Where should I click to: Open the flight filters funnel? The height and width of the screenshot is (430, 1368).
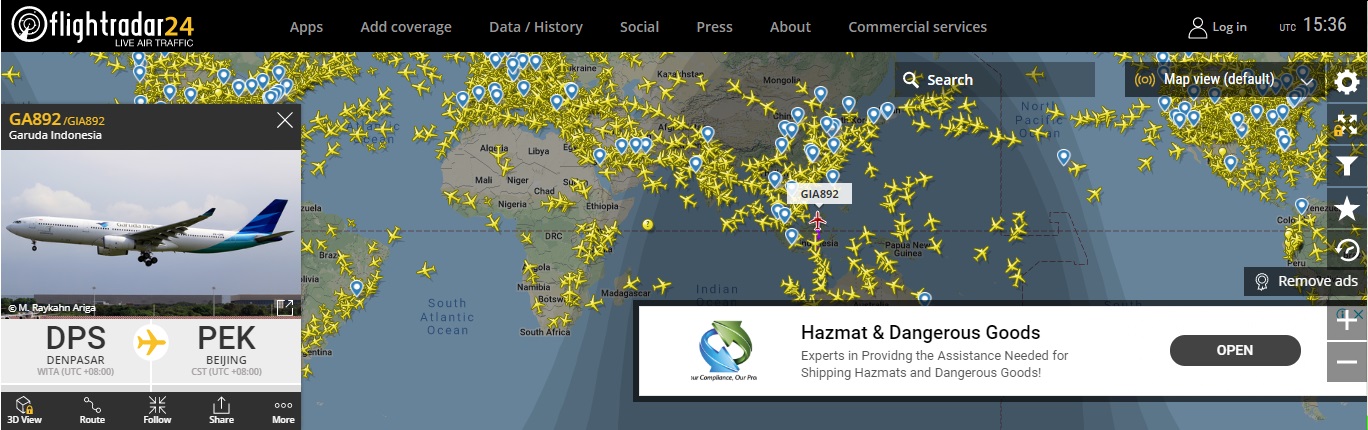point(1347,167)
